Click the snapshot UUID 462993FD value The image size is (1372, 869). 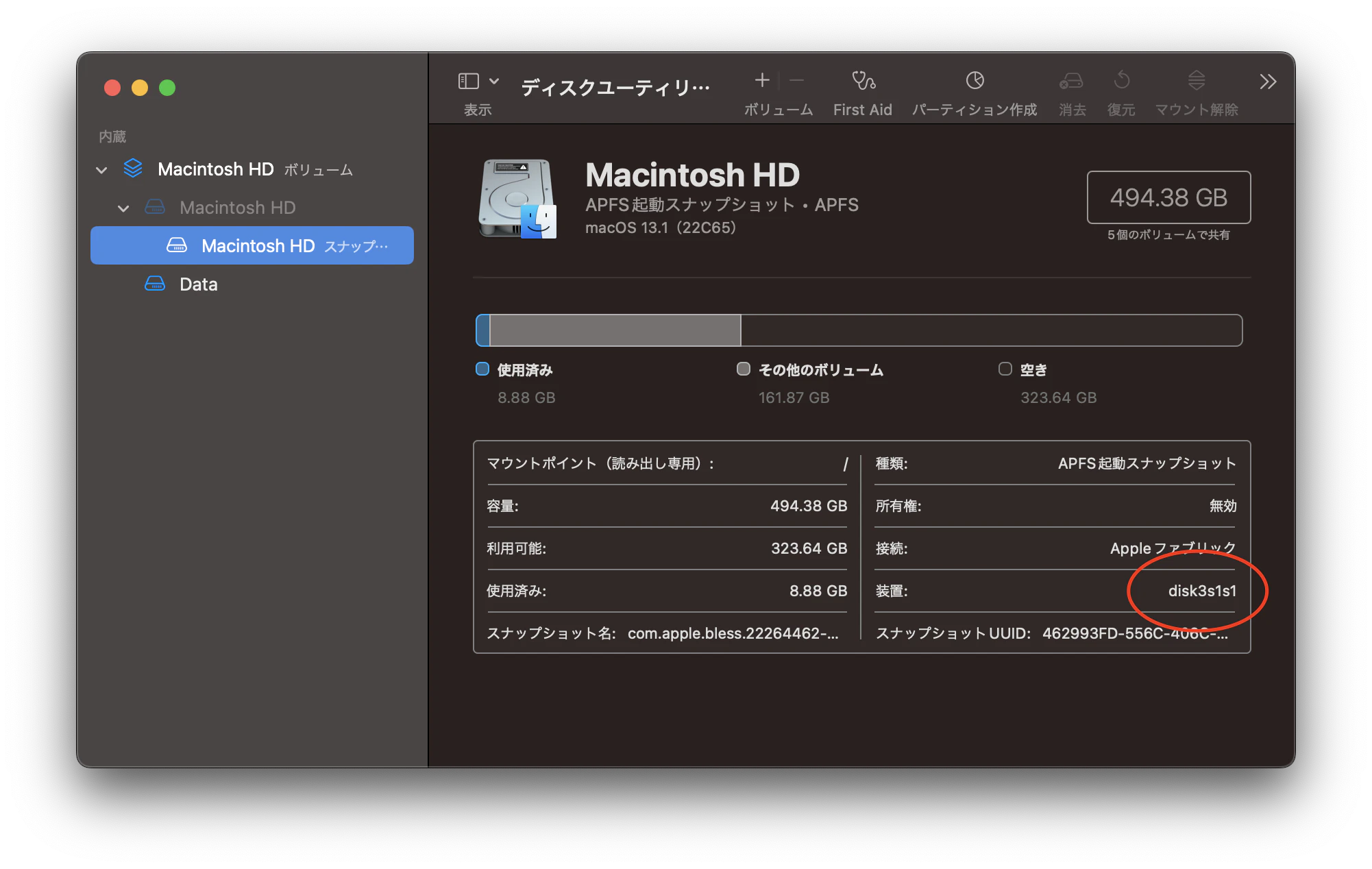tap(1135, 633)
